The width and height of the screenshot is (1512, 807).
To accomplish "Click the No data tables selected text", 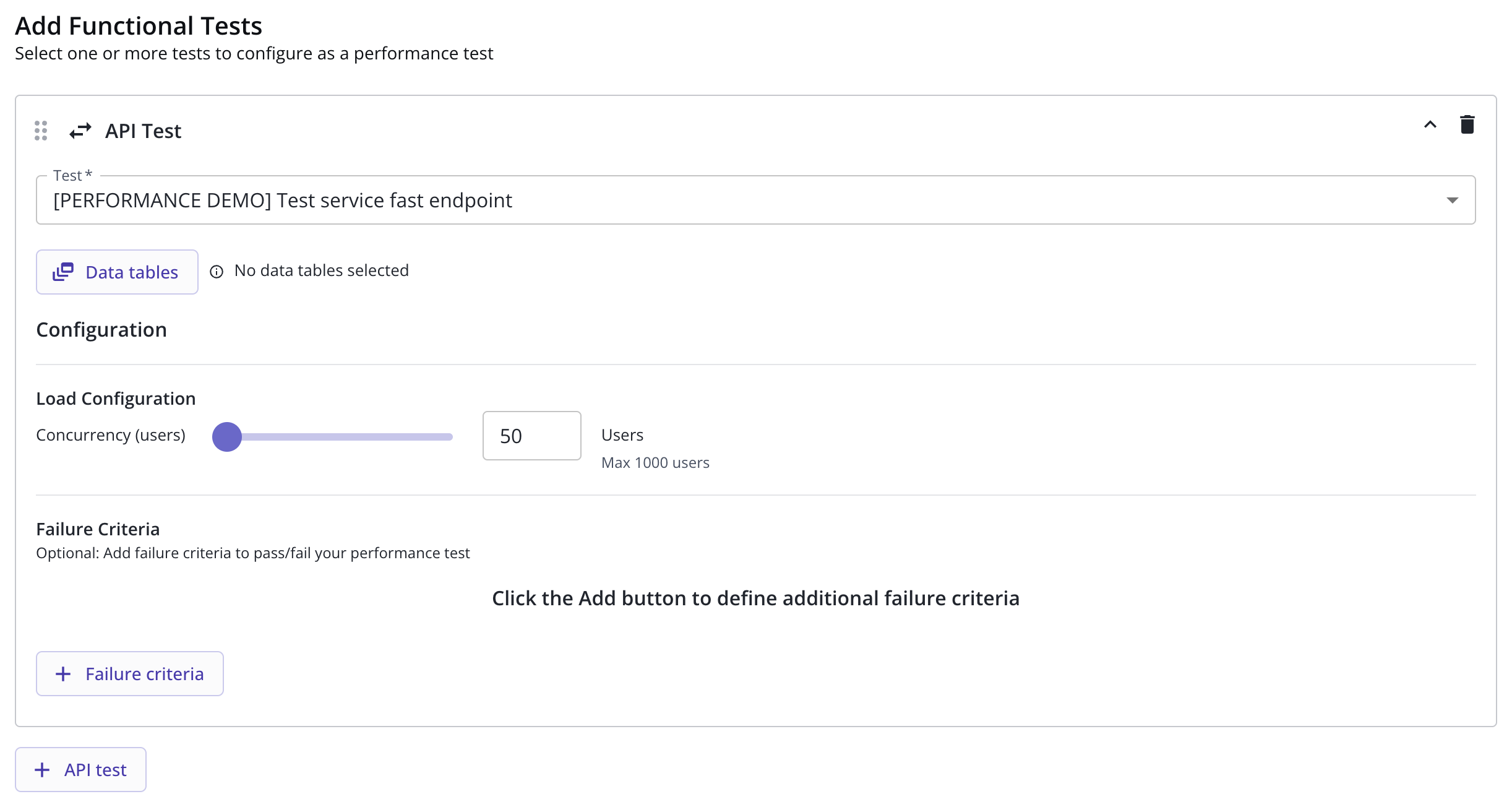I will click(x=322, y=270).
